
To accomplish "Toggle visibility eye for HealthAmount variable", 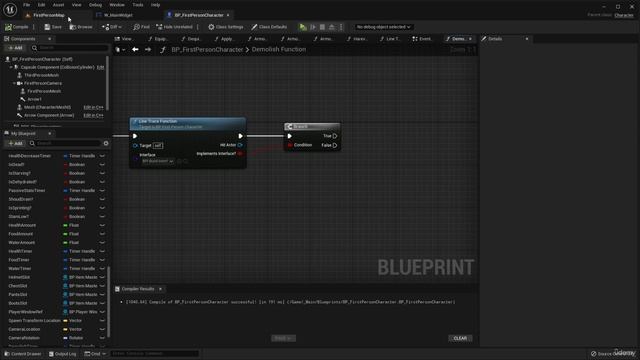I will point(102,225).
